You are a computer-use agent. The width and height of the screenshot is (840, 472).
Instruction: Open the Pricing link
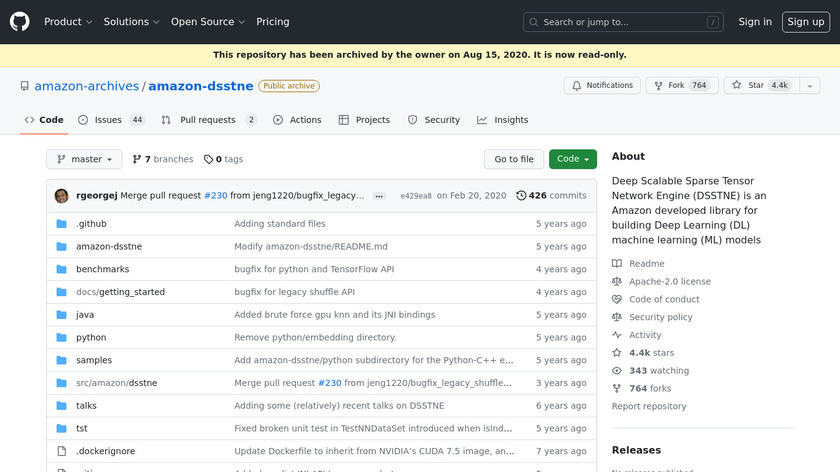click(x=273, y=22)
